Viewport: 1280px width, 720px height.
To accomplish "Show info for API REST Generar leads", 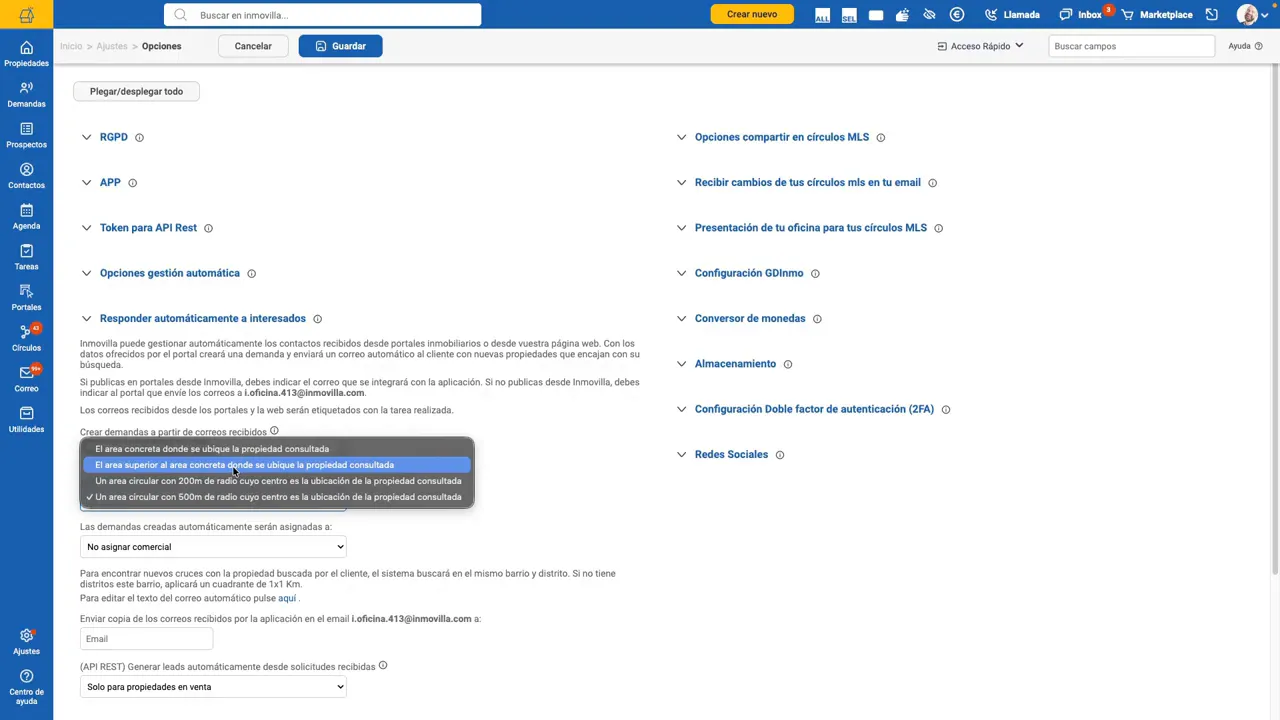I will (382, 666).
